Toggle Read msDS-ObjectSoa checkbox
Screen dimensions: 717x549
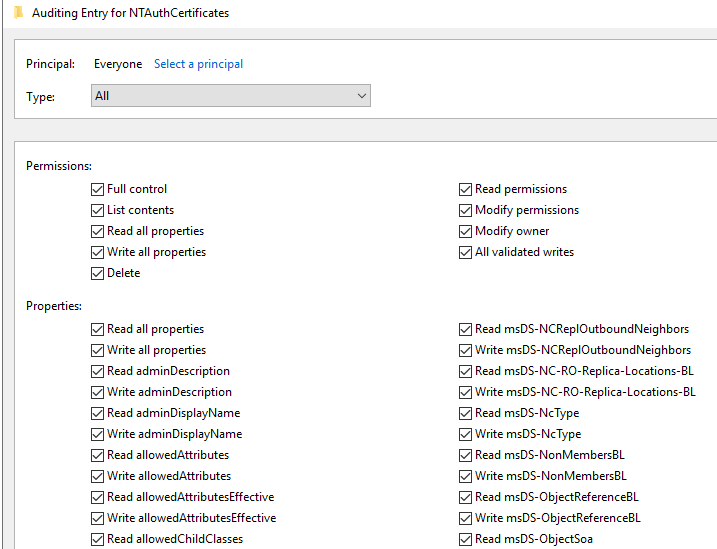pos(465,539)
